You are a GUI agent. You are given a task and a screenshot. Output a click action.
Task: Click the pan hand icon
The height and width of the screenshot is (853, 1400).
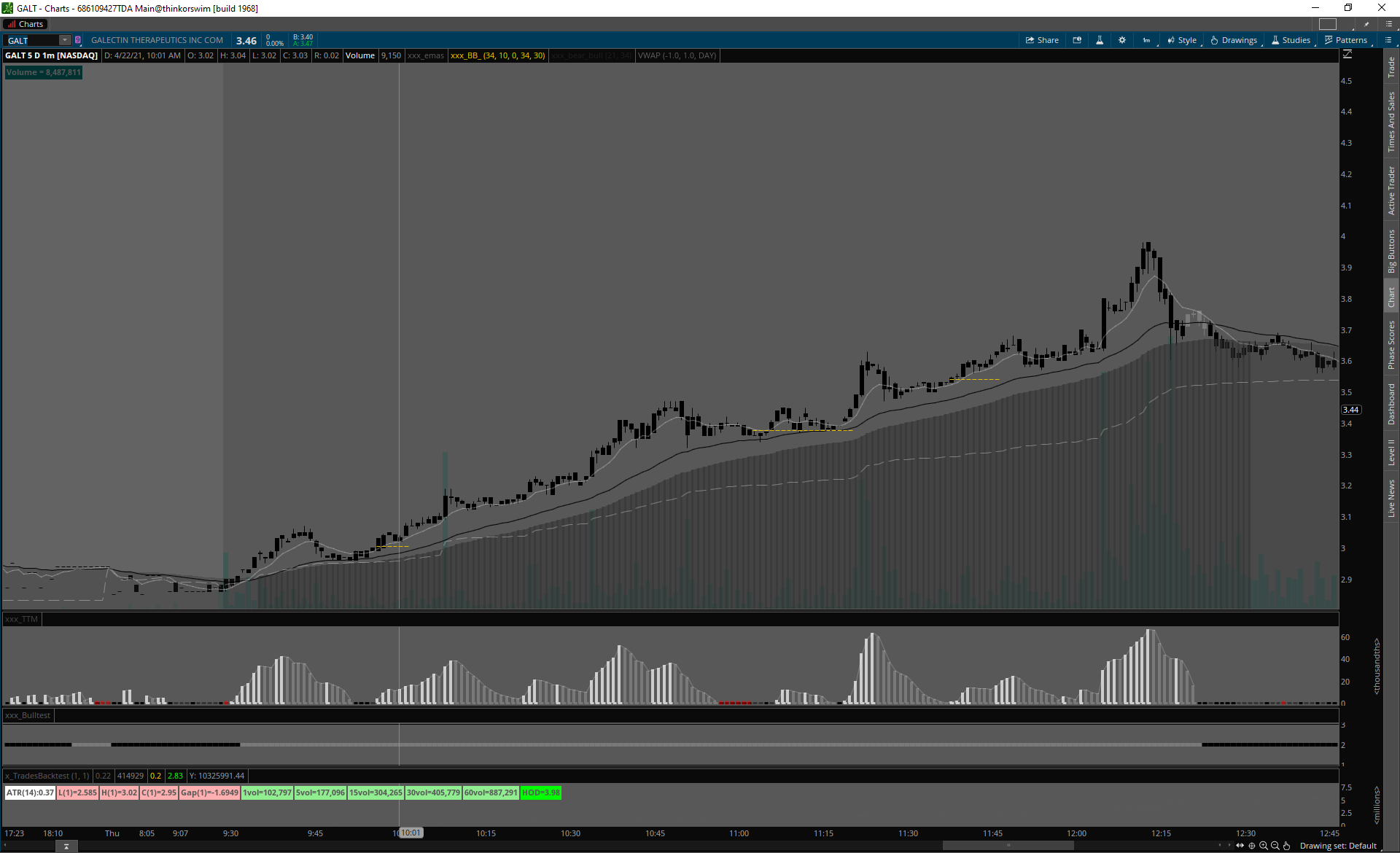[x=1287, y=846]
